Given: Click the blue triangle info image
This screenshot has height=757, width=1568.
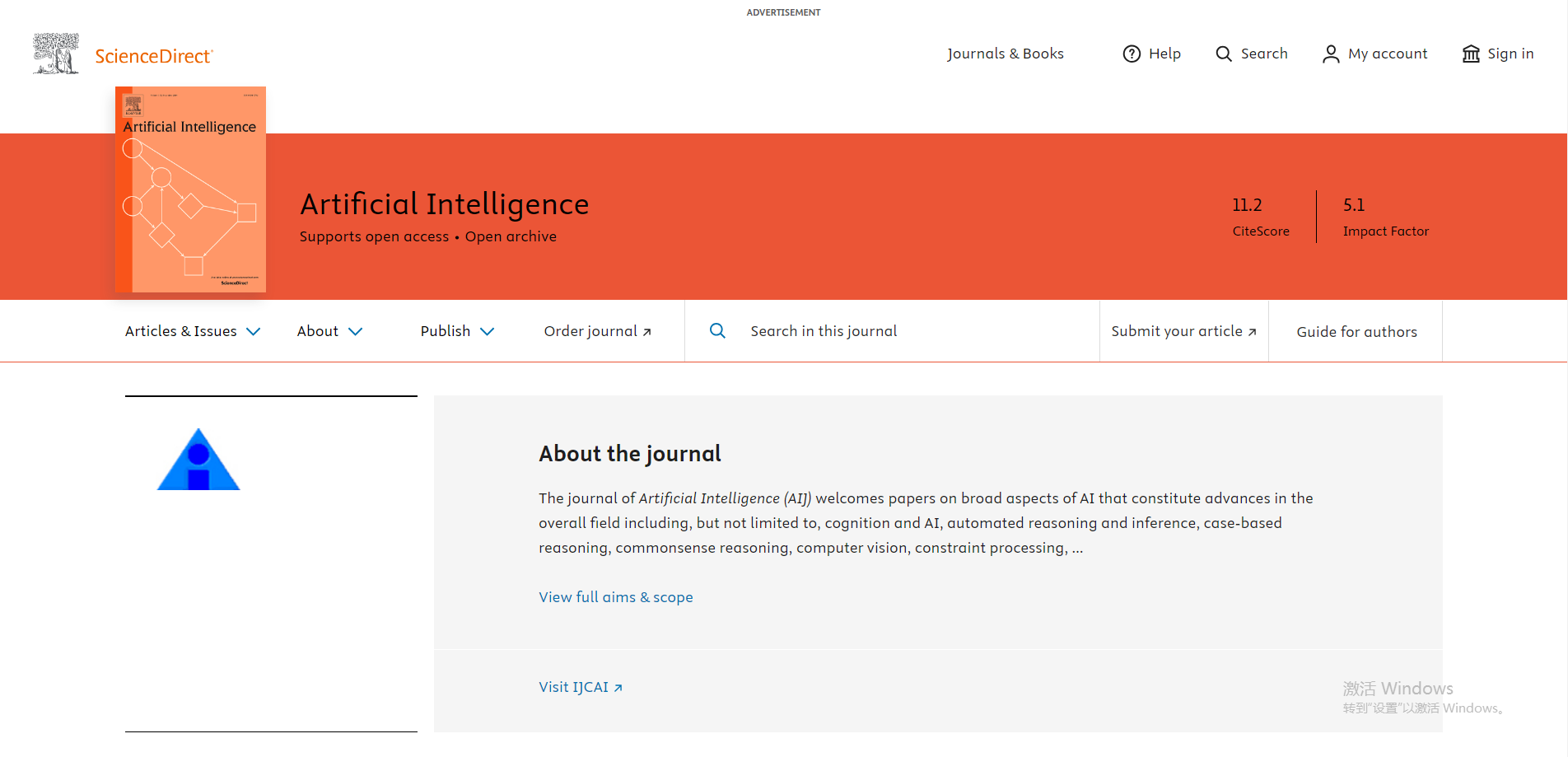Looking at the screenshot, I should pos(198,460).
